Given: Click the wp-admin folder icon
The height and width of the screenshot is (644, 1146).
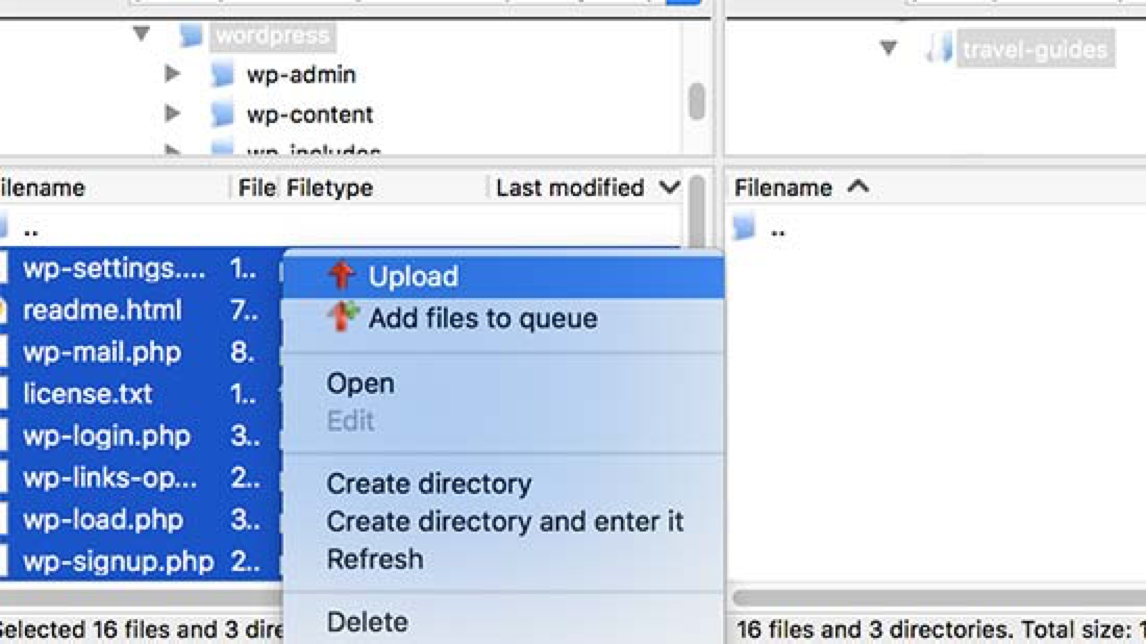Looking at the screenshot, I should pos(222,74).
